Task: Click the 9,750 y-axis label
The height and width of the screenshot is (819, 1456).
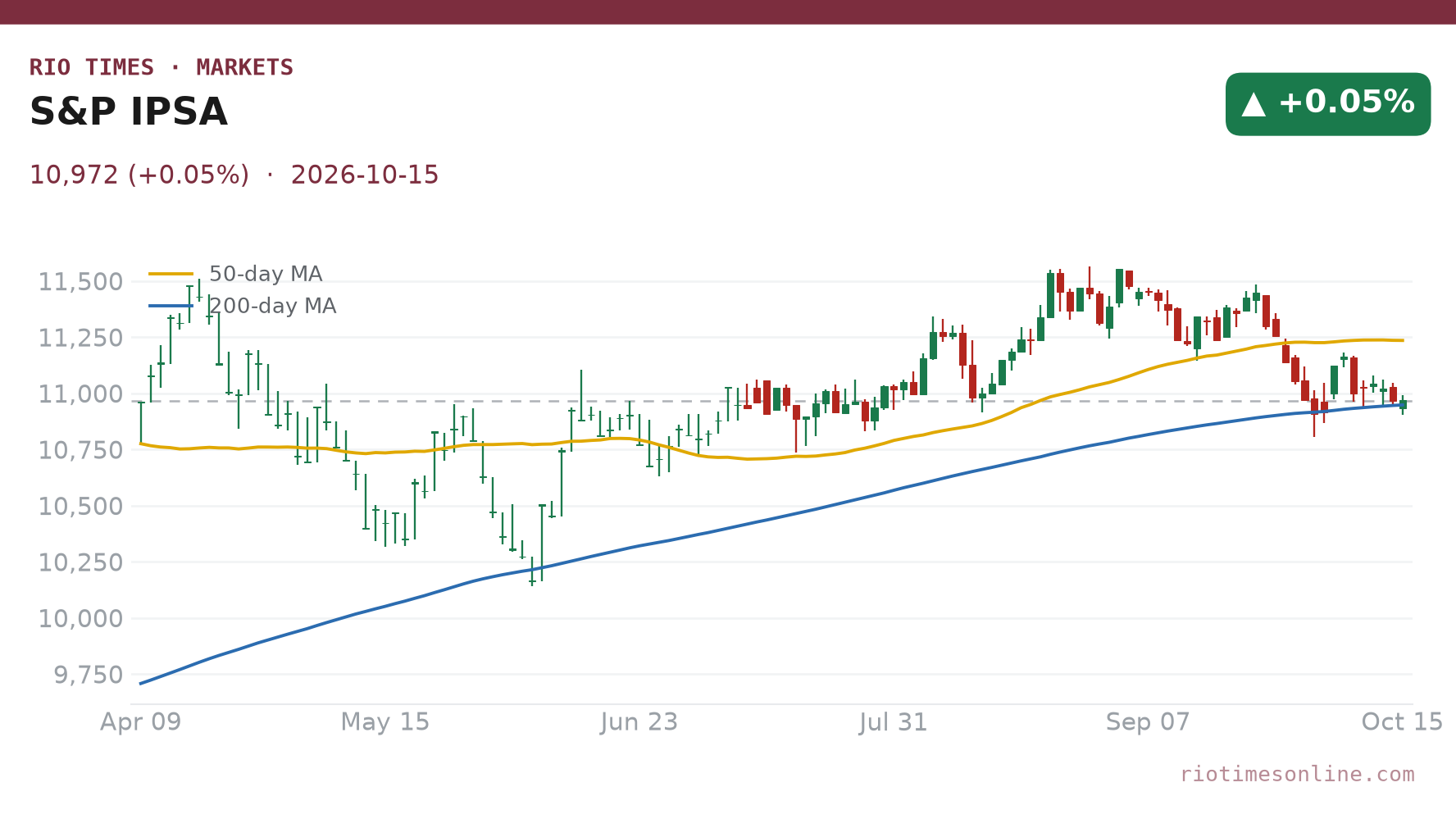Action: 88,675
